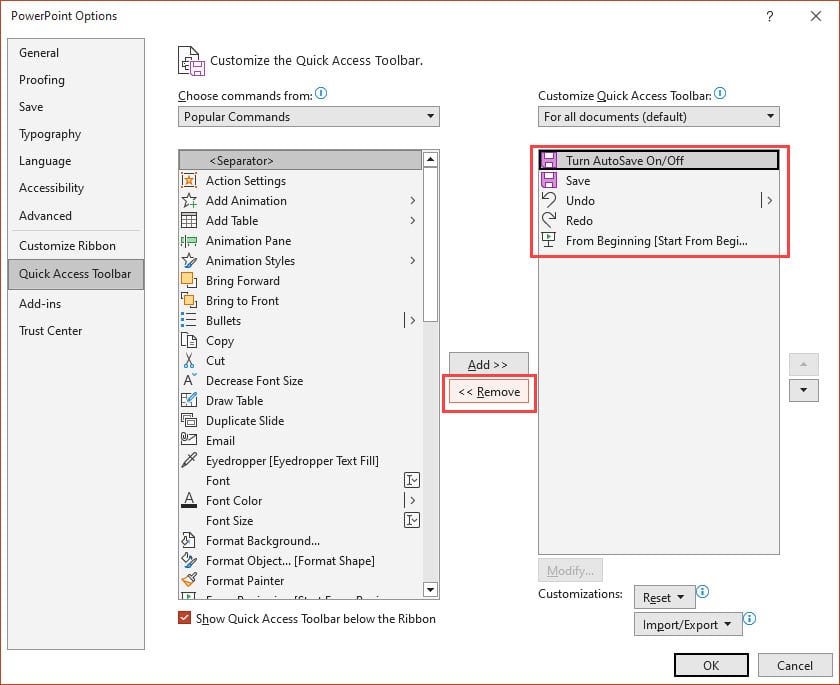Switch to the Customize Ribbon section
This screenshot has height=685, width=840.
(x=66, y=246)
